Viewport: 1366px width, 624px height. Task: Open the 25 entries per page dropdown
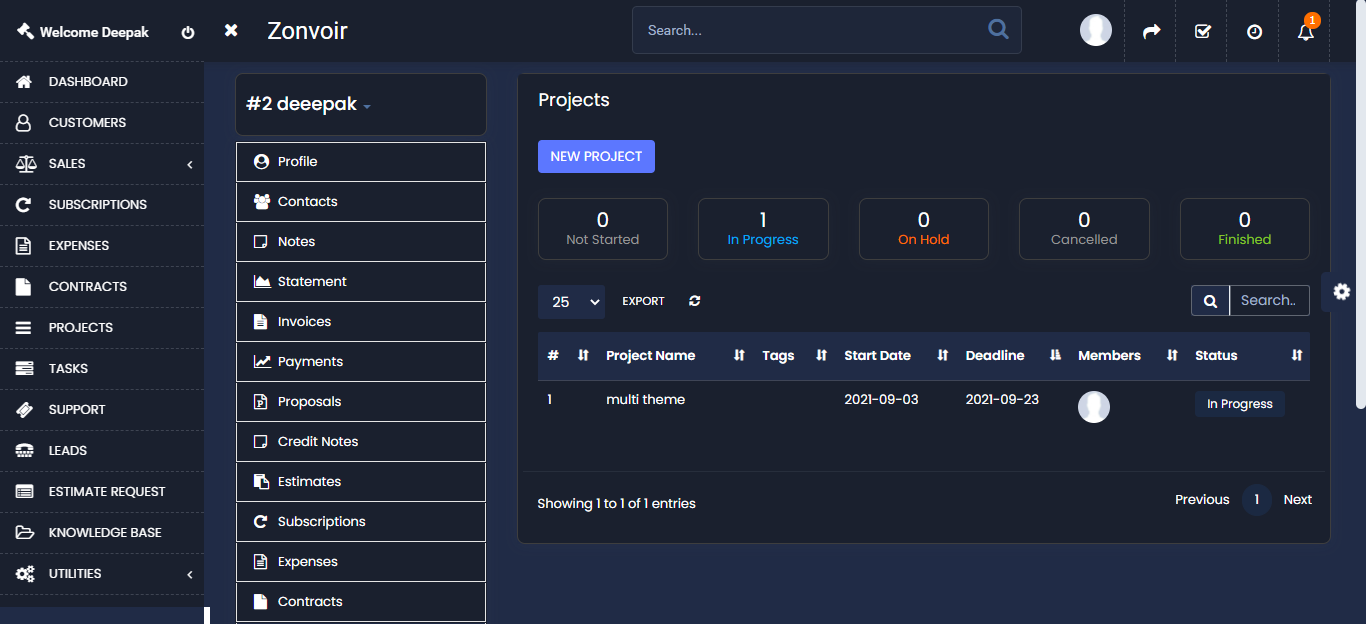click(571, 302)
